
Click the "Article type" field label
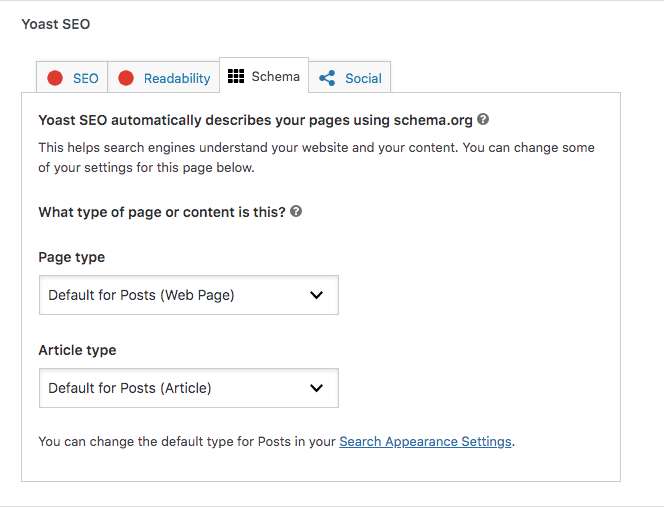77,350
